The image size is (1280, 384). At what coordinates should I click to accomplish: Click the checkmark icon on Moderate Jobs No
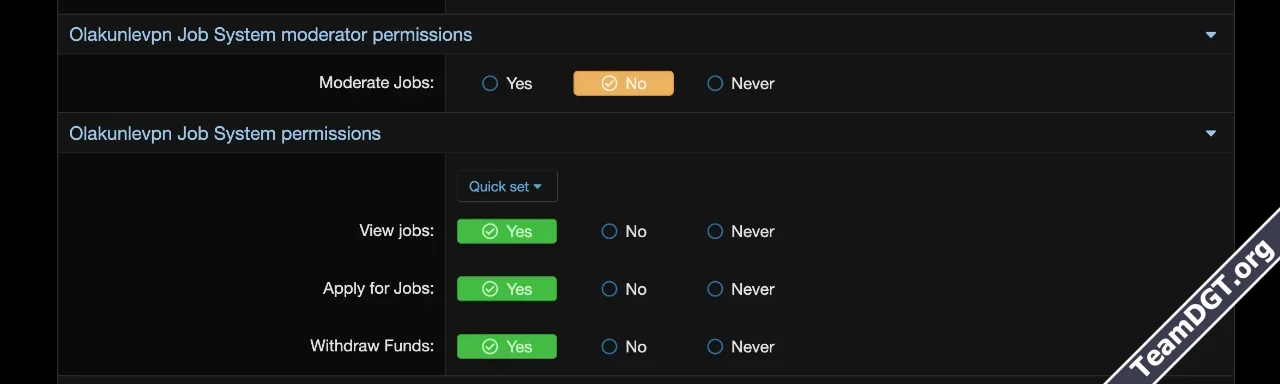[609, 84]
